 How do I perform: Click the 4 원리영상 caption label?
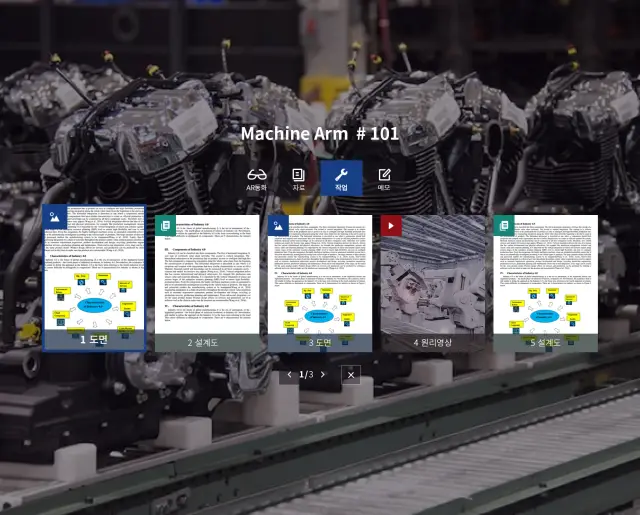433,342
